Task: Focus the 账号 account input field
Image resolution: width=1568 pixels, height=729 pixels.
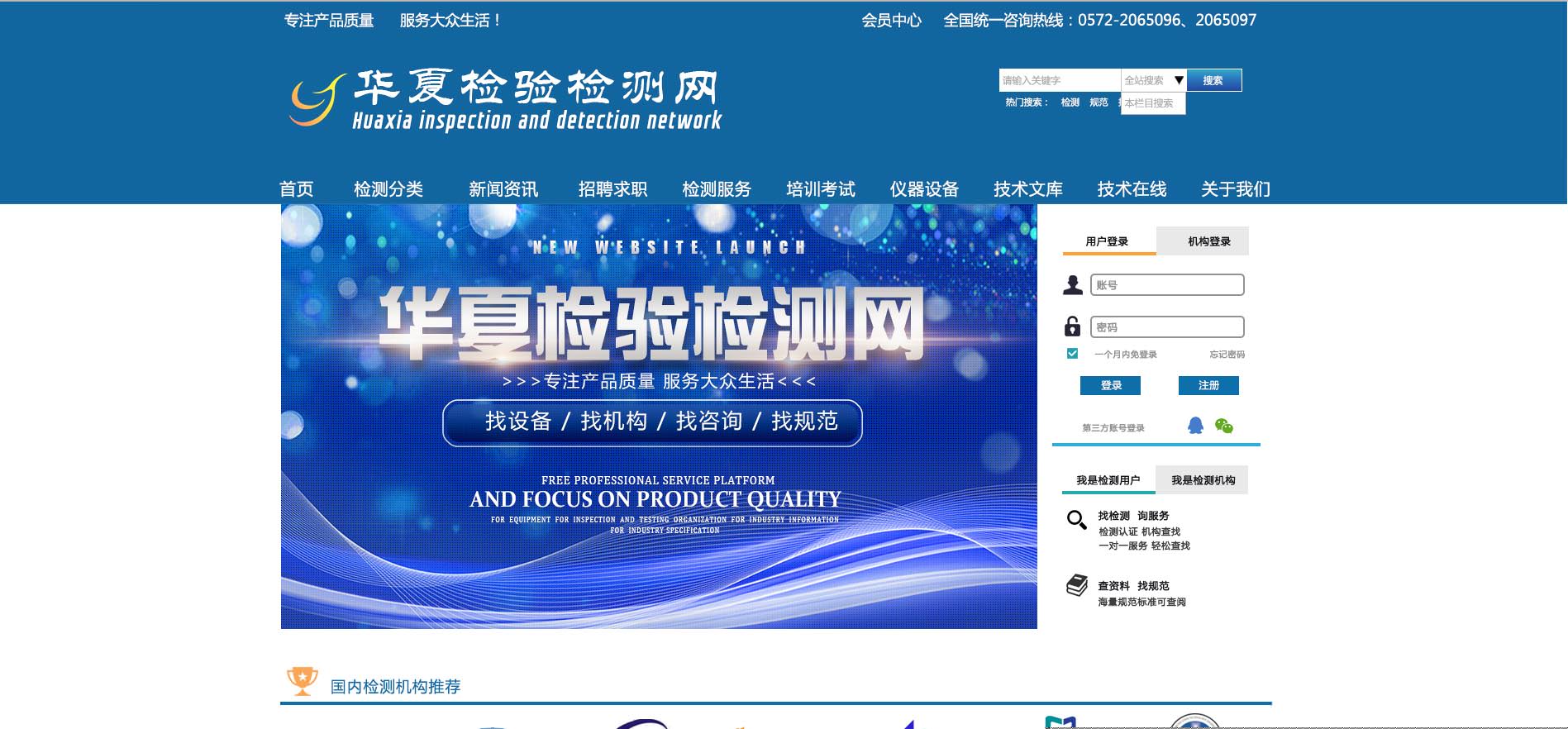Action: coord(1167,285)
